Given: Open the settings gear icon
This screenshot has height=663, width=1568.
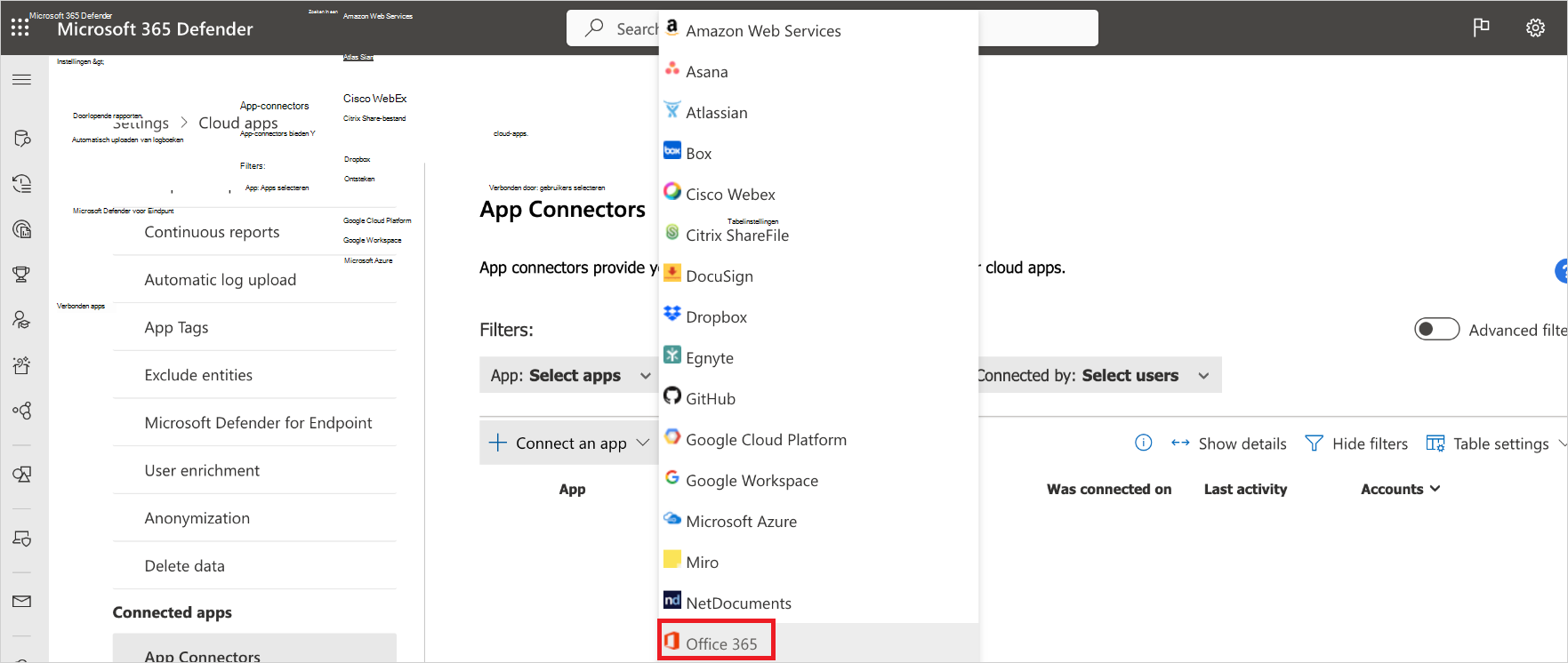Looking at the screenshot, I should click(x=1535, y=28).
